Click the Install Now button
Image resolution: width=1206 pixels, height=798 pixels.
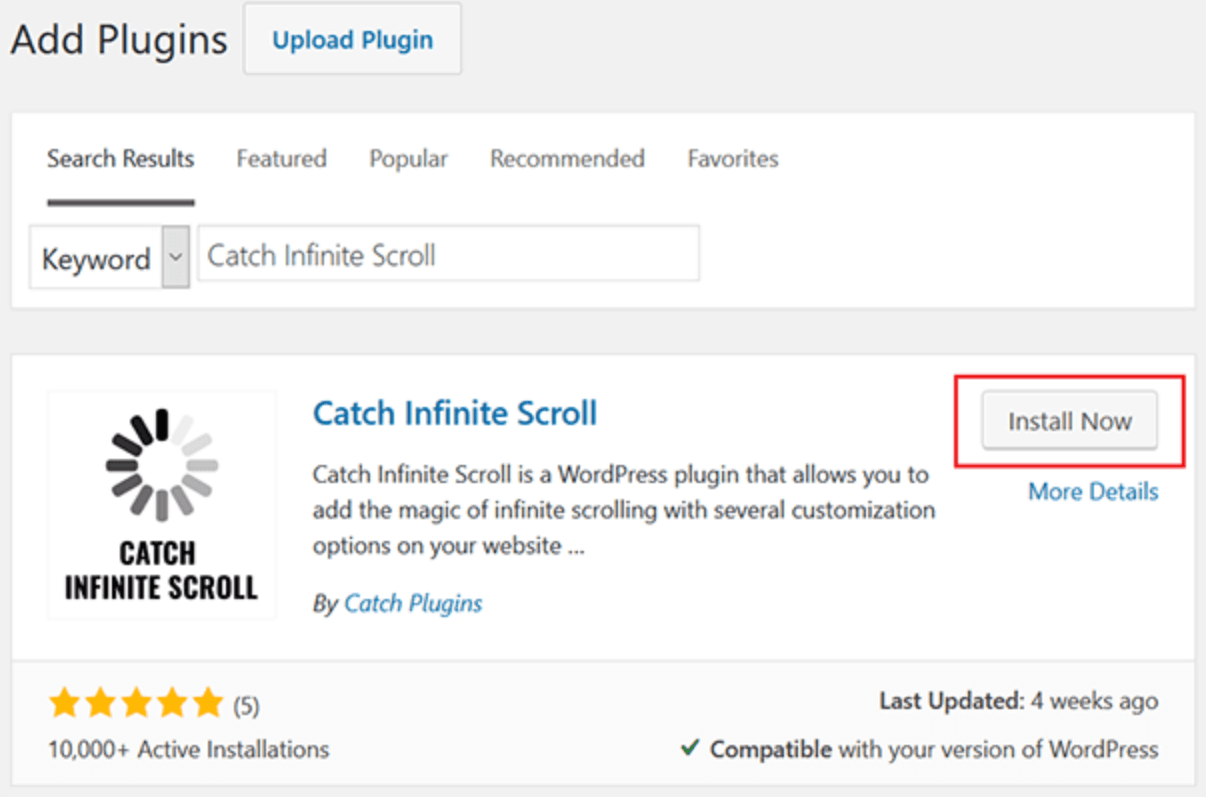(1069, 421)
